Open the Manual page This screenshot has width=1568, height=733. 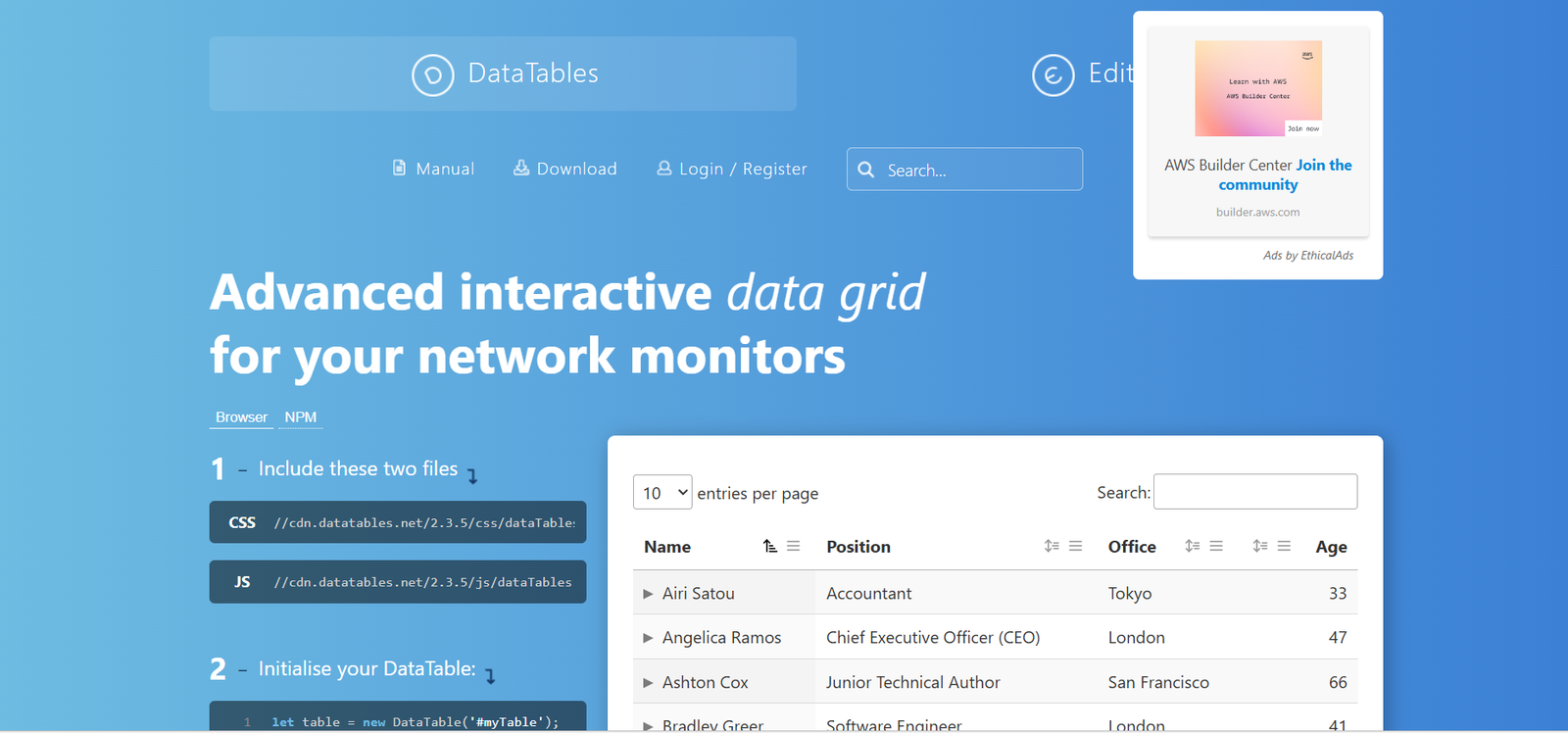[x=433, y=169]
